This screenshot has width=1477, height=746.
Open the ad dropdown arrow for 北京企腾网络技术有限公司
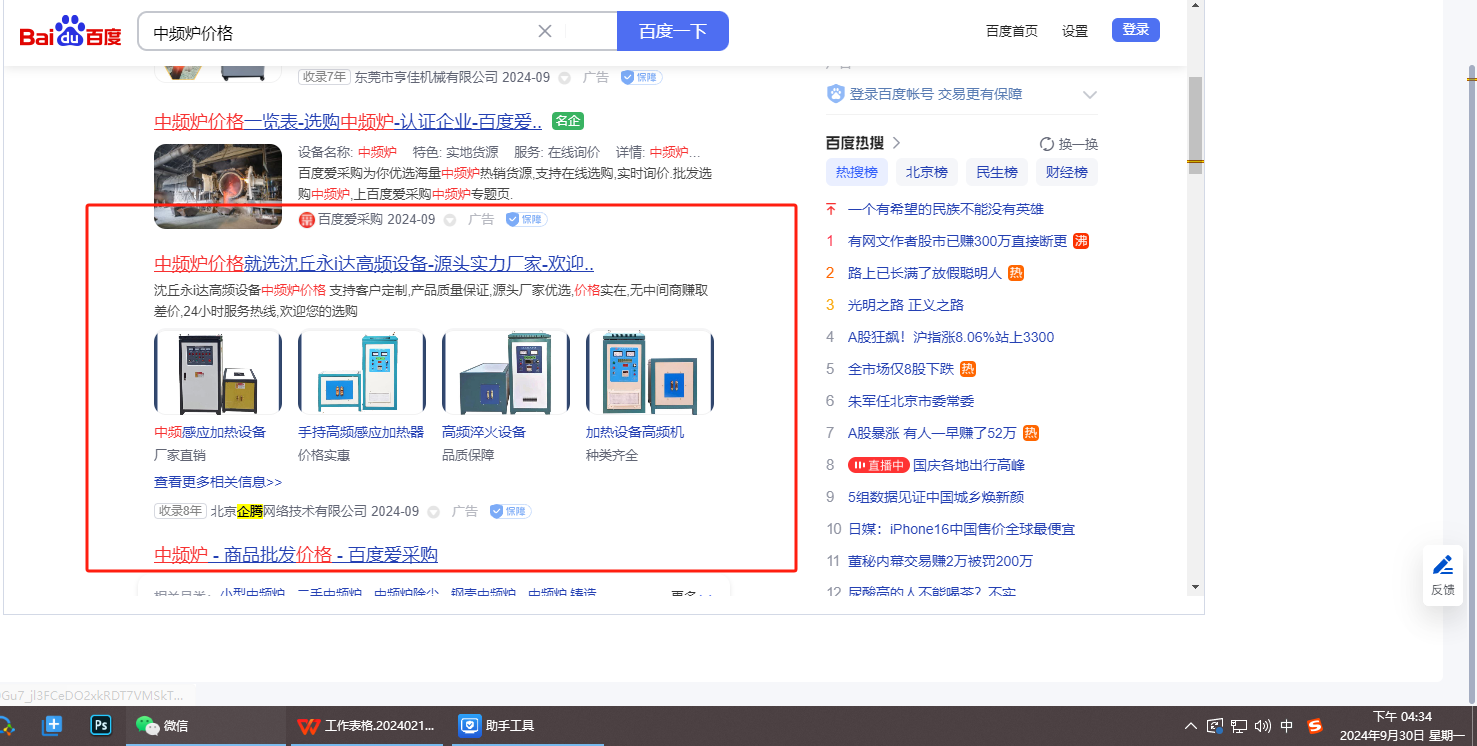pos(434,512)
